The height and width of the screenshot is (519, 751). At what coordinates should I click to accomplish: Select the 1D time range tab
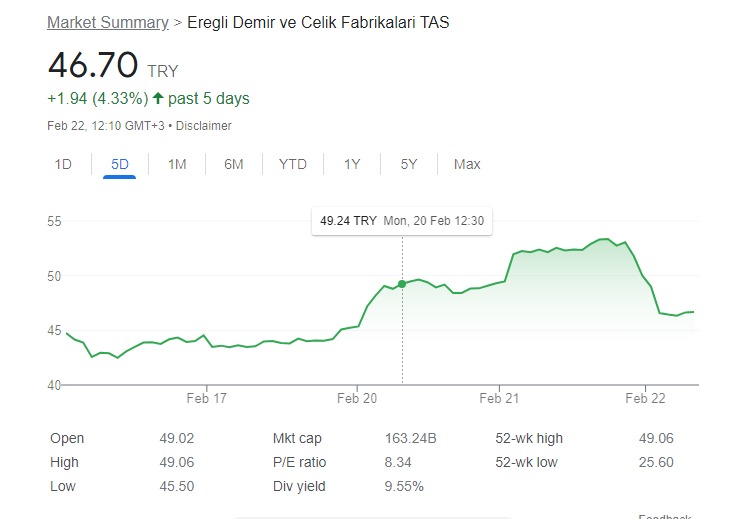(63, 164)
